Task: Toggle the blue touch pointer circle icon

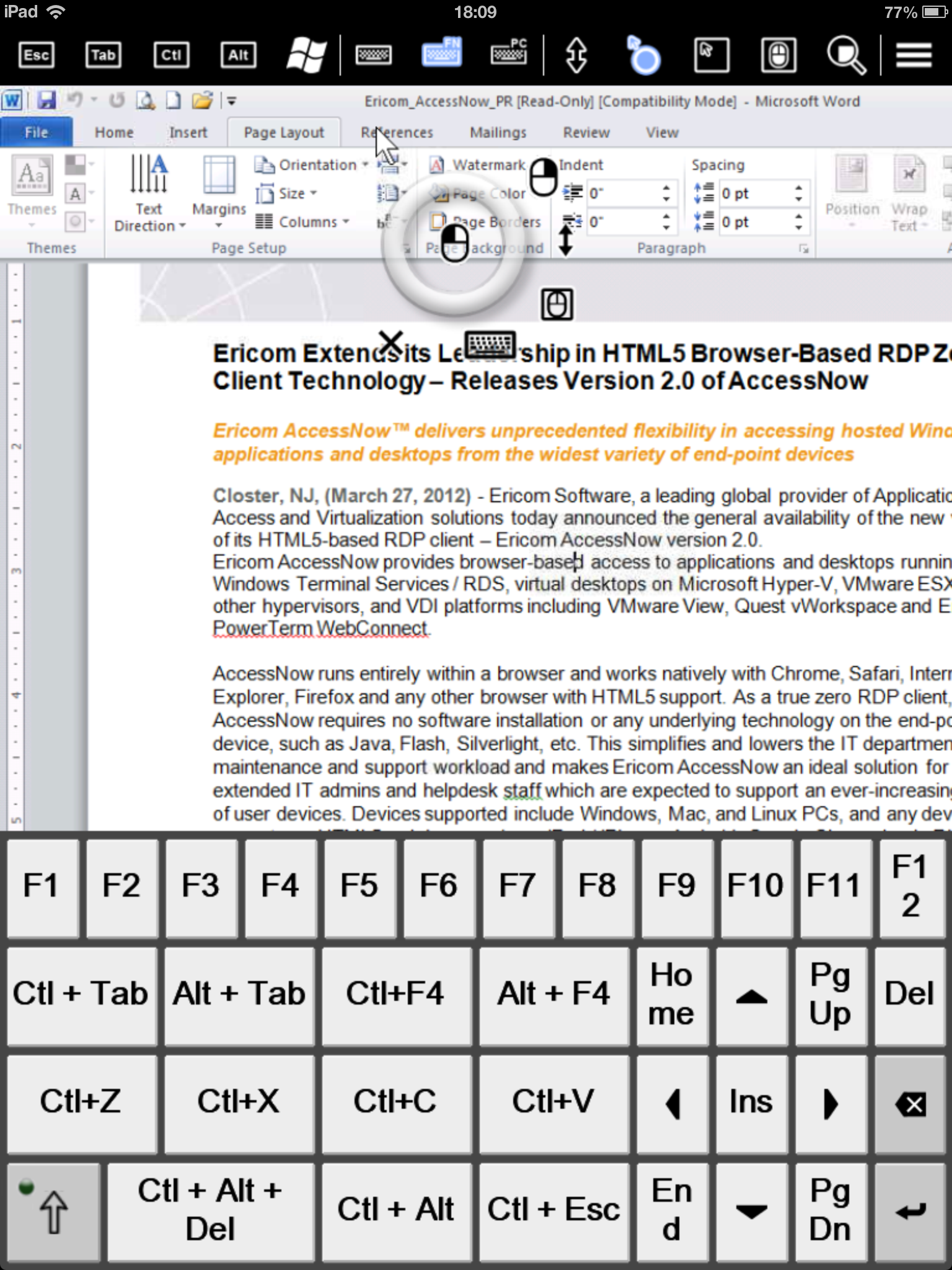Action: pos(643,56)
